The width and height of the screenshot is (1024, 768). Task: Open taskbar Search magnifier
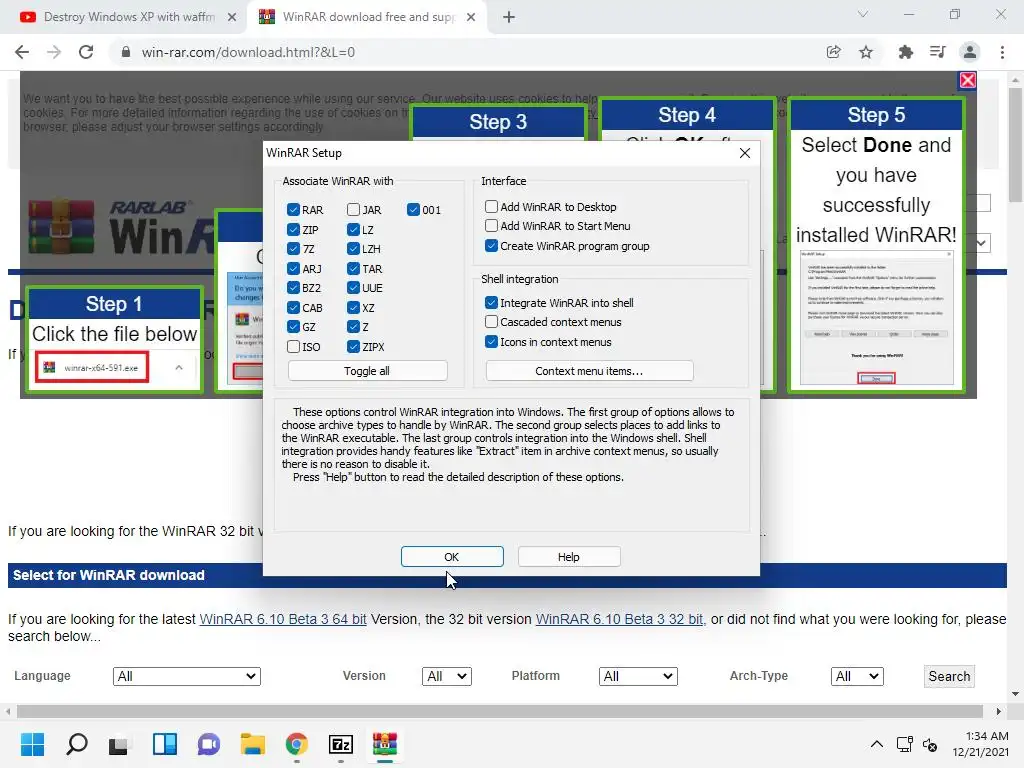pos(76,744)
